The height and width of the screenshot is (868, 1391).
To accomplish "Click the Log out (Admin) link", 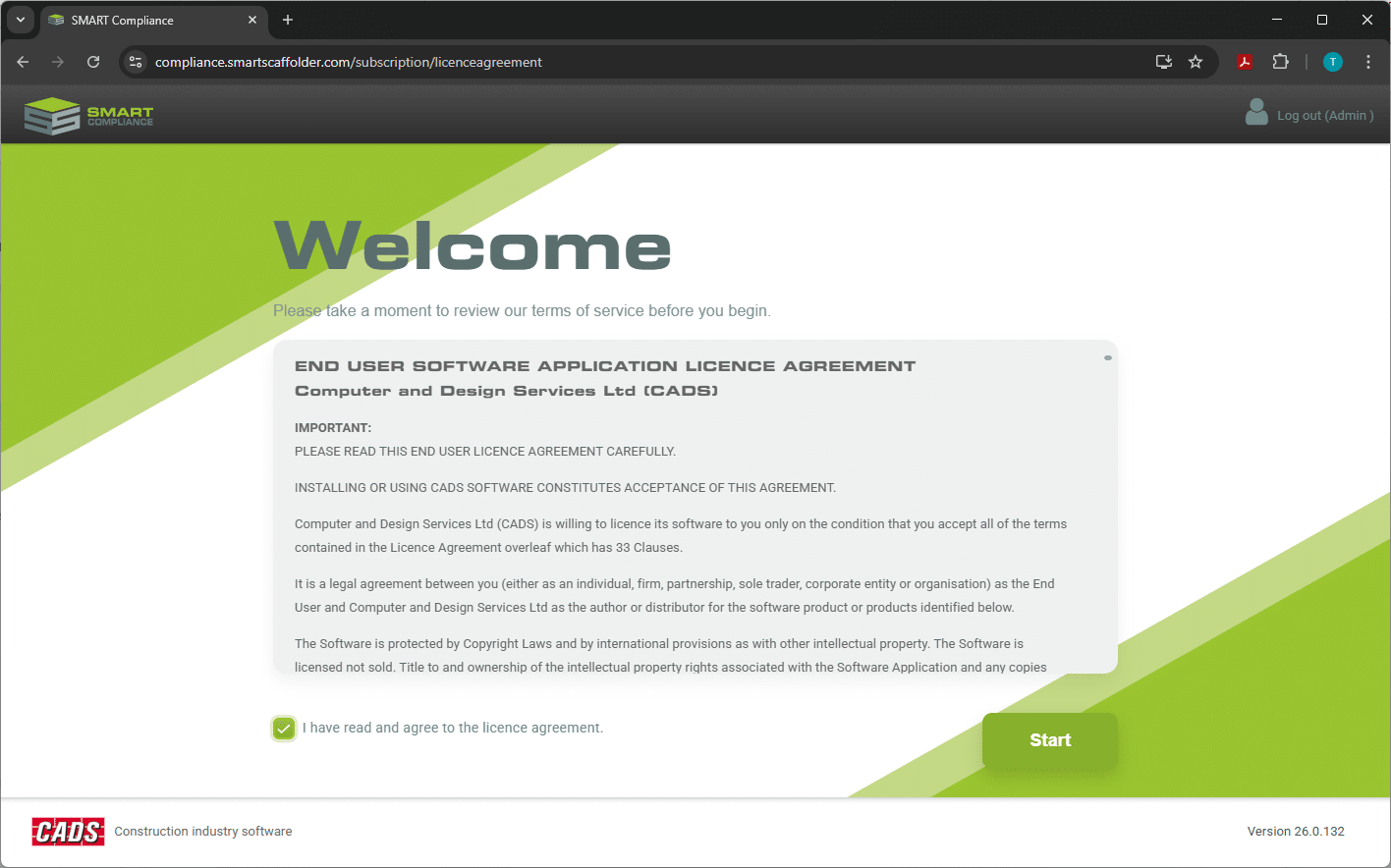I will pos(1324,116).
